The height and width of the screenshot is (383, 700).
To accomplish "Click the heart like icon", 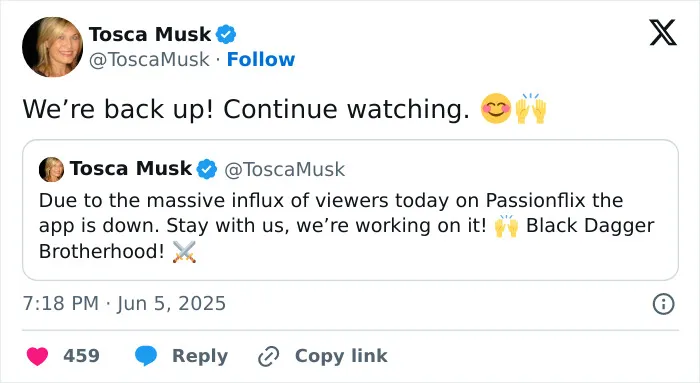I will click(38, 356).
